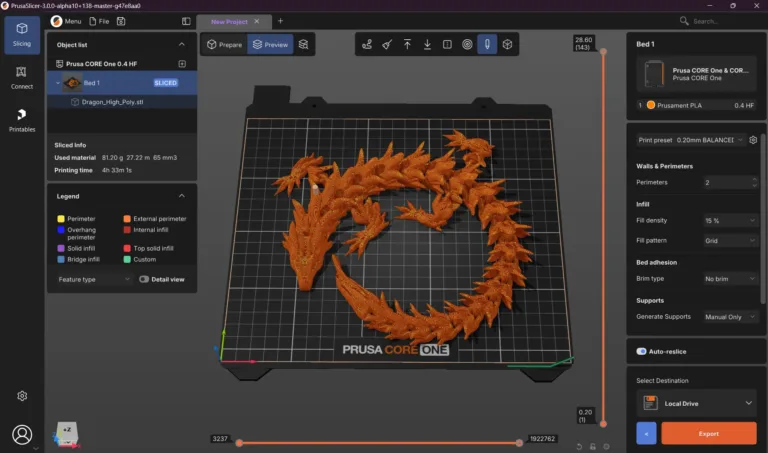Collapse the Legend panel
768x453 pixels.
click(x=182, y=196)
